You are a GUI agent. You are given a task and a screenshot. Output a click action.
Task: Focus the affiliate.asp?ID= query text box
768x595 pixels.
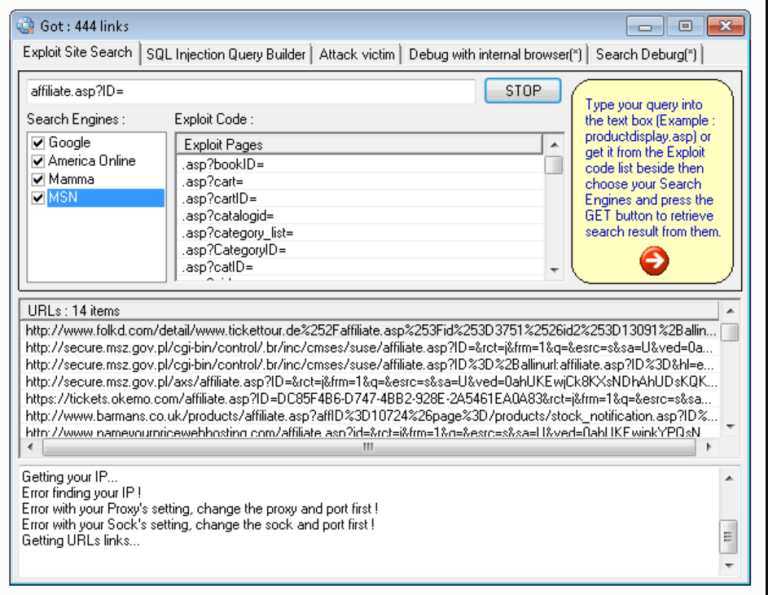pos(251,91)
